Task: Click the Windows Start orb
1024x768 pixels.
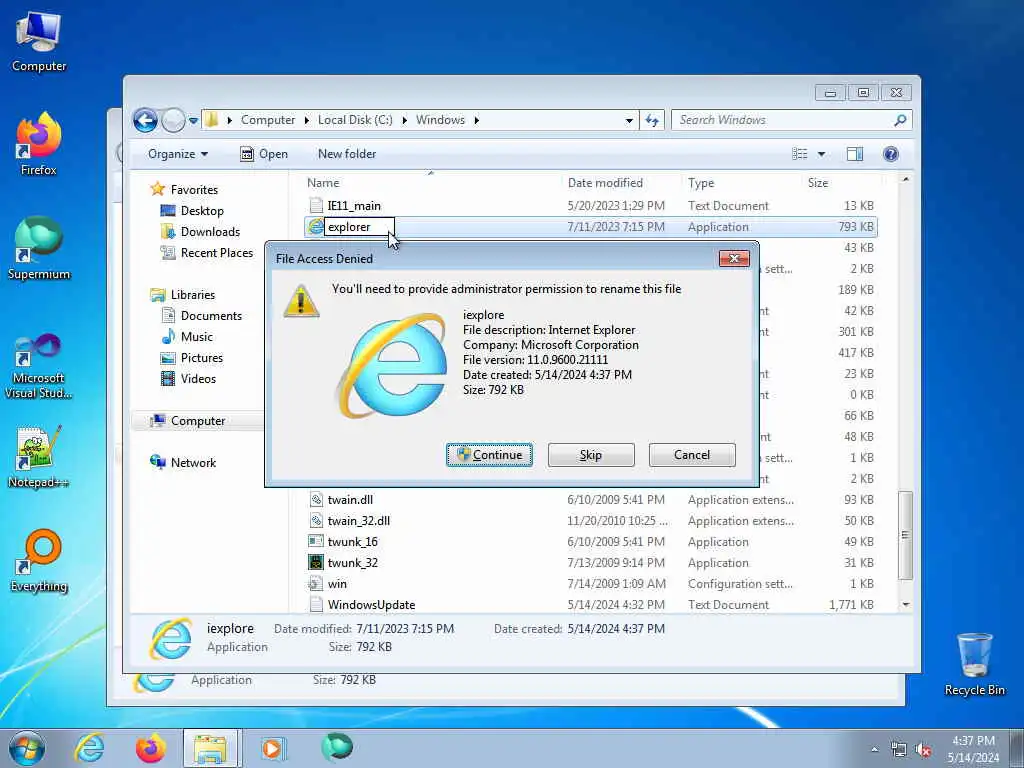Action: pyautogui.click(x=27, y=748)
